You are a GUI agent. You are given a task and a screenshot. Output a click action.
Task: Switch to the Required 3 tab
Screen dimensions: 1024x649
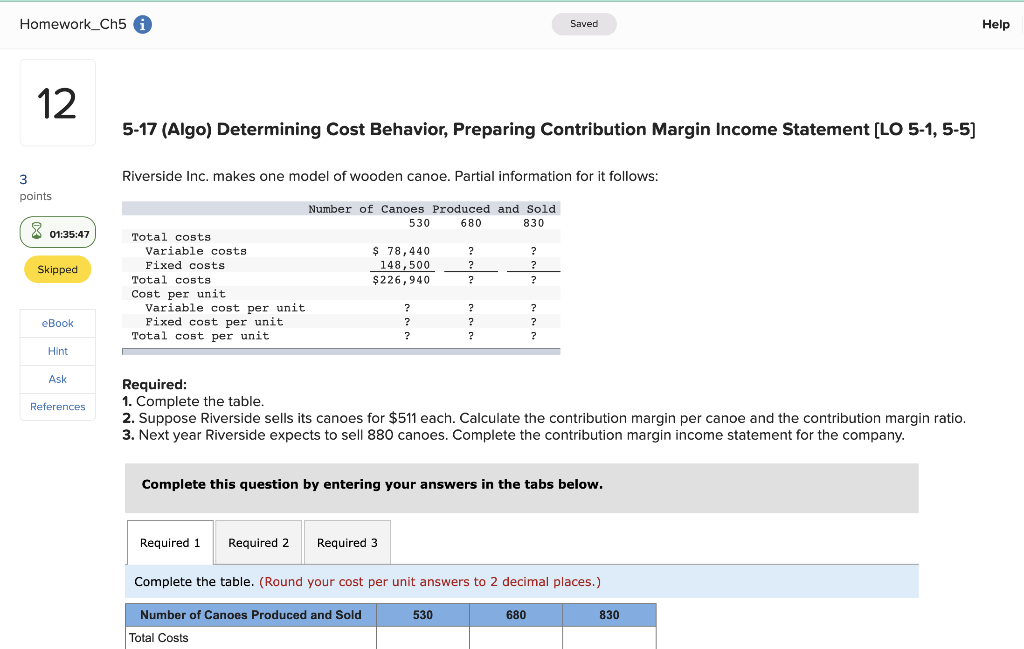click(347, 542)
